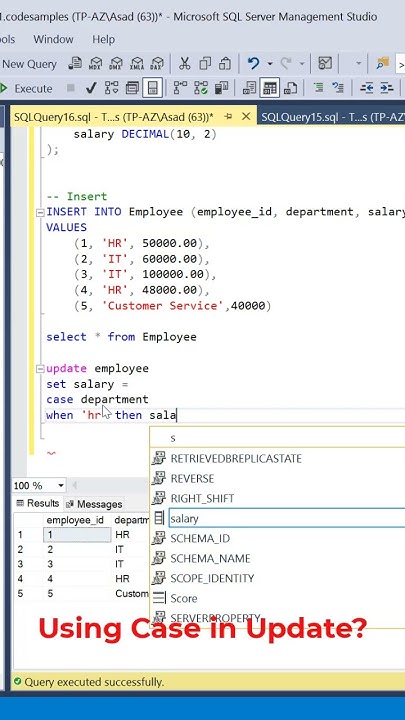Open a new XMLA query
Viewport: 405px width, 720px height.
(x=137, y=63)
